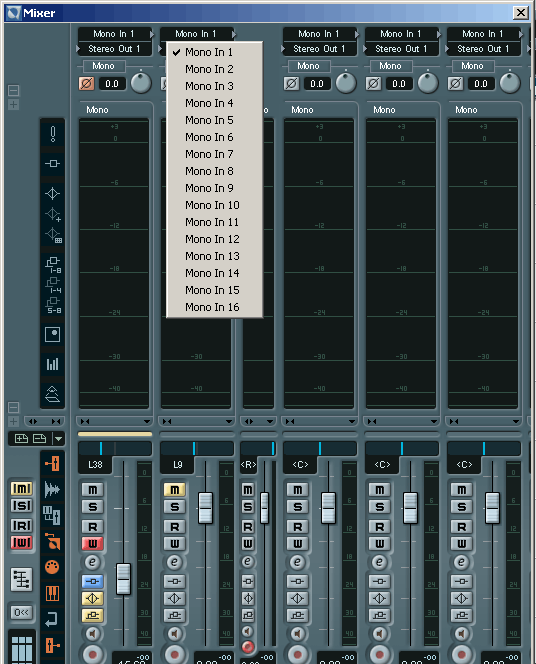Show the input gain settings panel icon
Screen dimensions: 536x664
[52, 134]
